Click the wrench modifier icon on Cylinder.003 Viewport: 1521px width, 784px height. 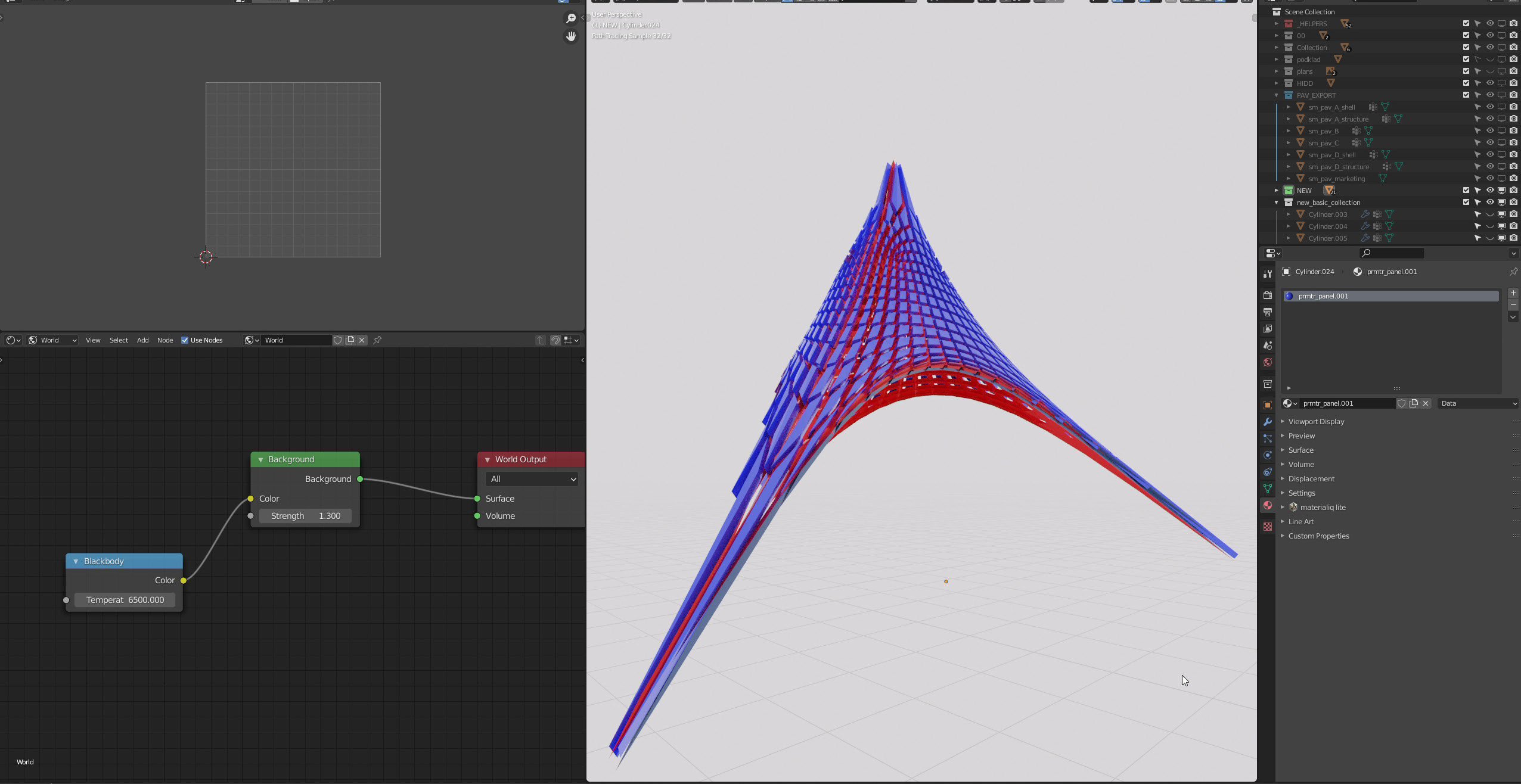1365,214
